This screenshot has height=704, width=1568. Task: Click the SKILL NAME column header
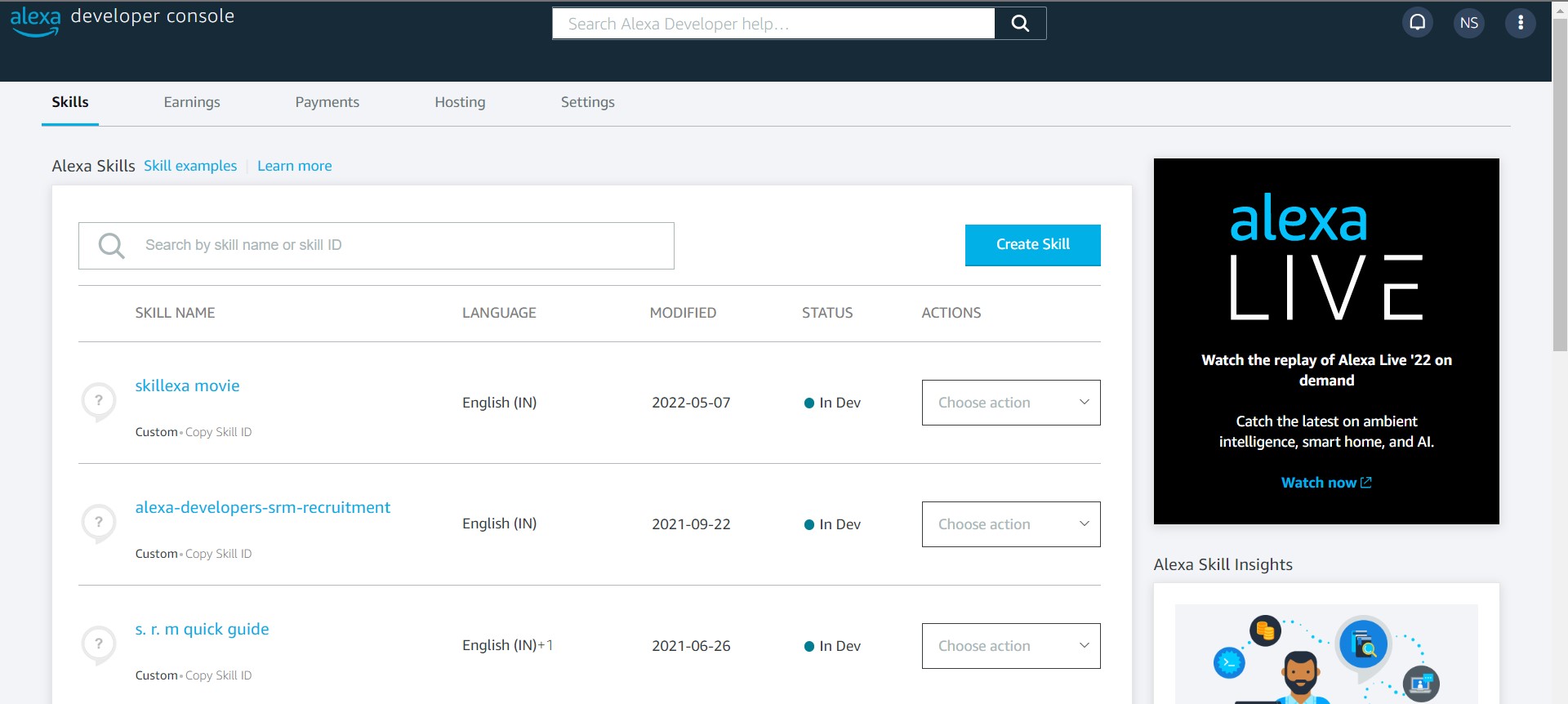(175, 313)
